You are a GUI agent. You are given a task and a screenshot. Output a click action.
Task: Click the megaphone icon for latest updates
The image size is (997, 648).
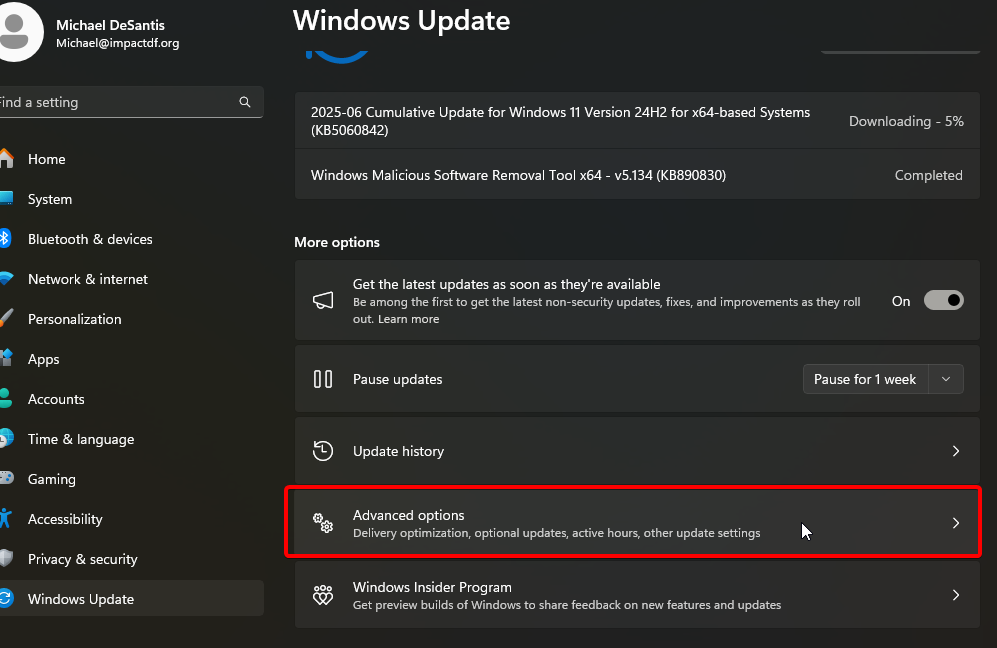coord(323,301)
